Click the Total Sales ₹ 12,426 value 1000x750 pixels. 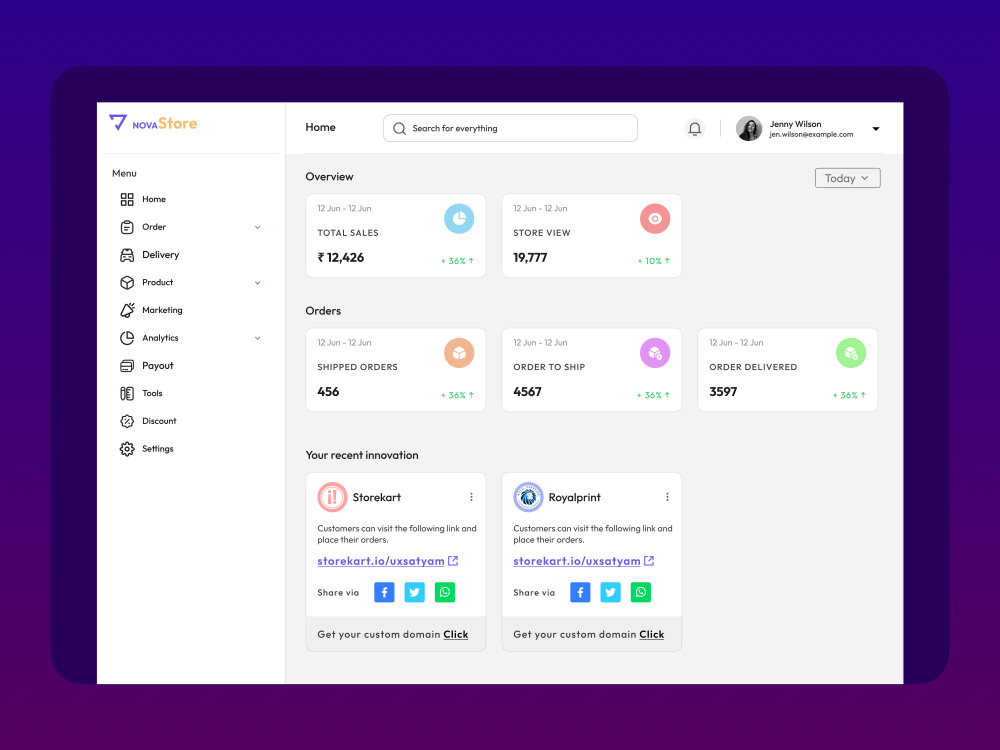click(341, 258)
